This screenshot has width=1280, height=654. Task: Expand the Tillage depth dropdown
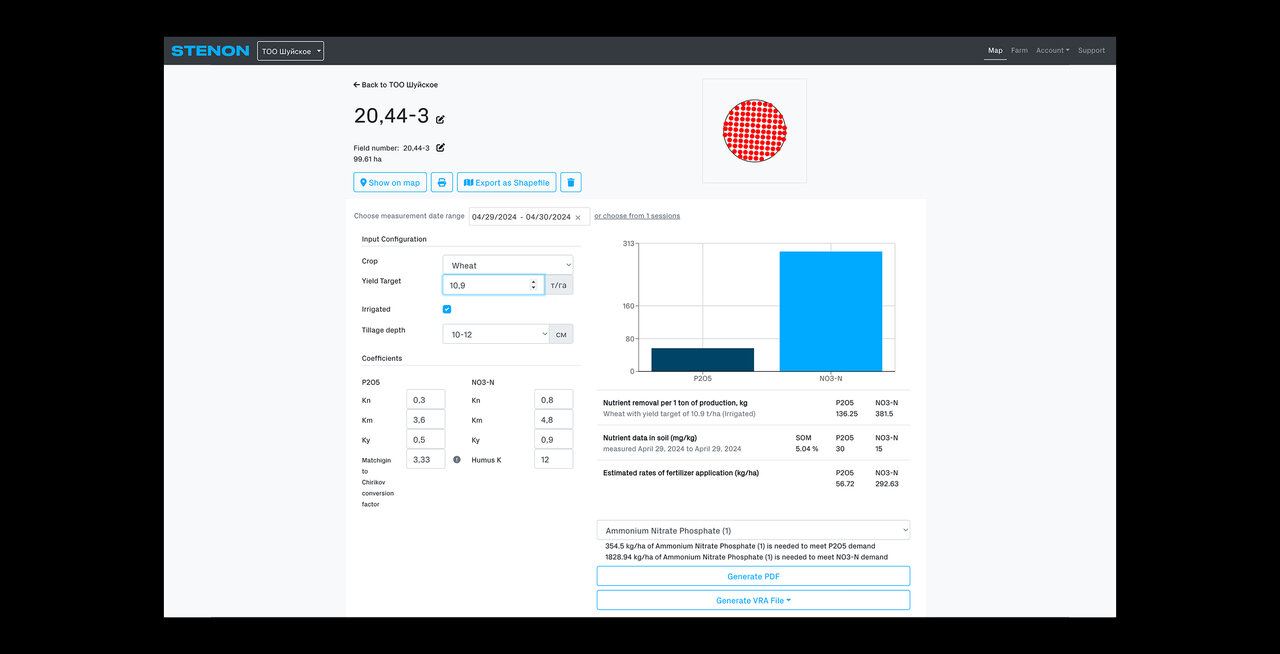click(496, 334)
